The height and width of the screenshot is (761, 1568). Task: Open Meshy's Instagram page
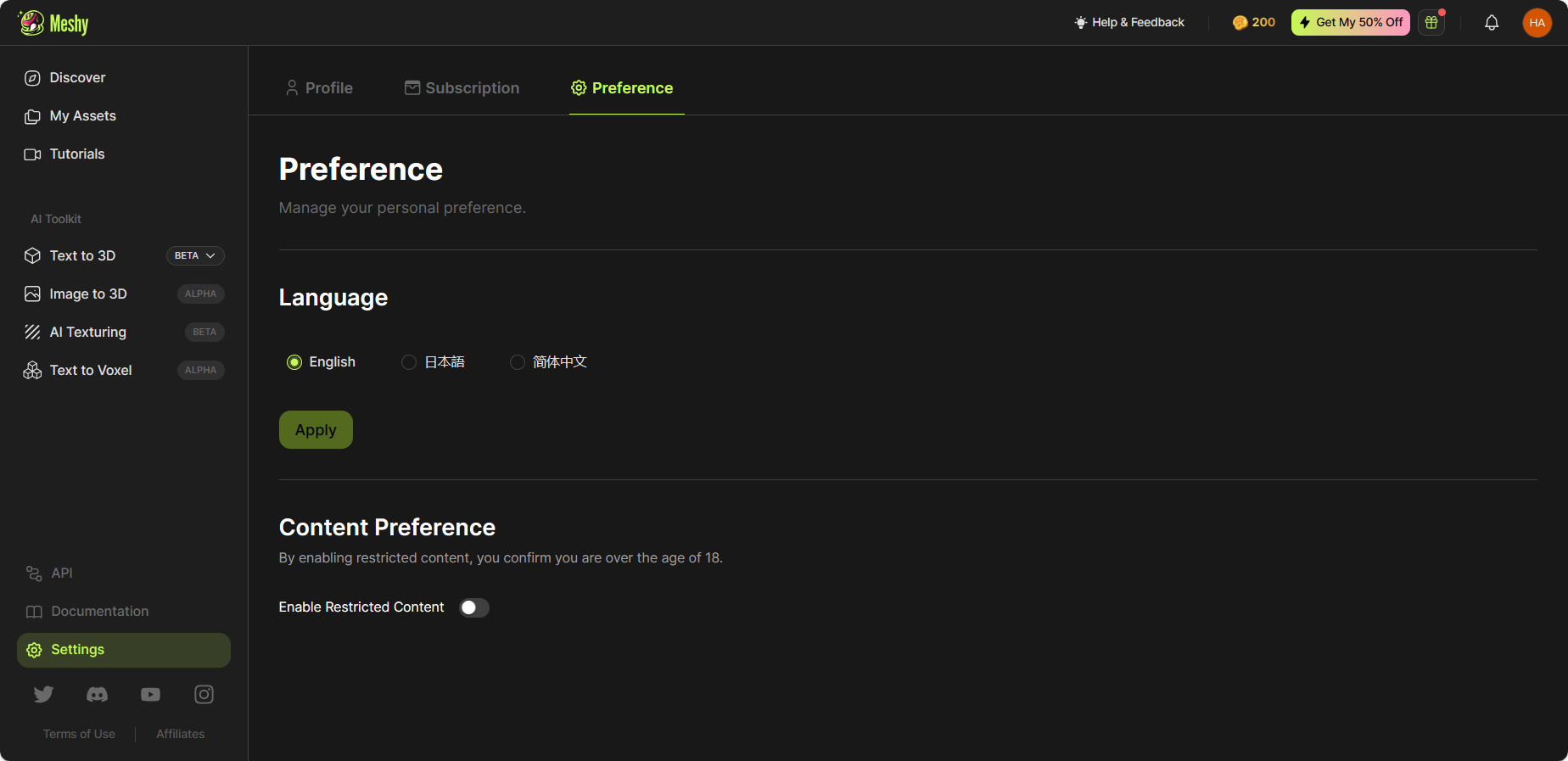204,695
